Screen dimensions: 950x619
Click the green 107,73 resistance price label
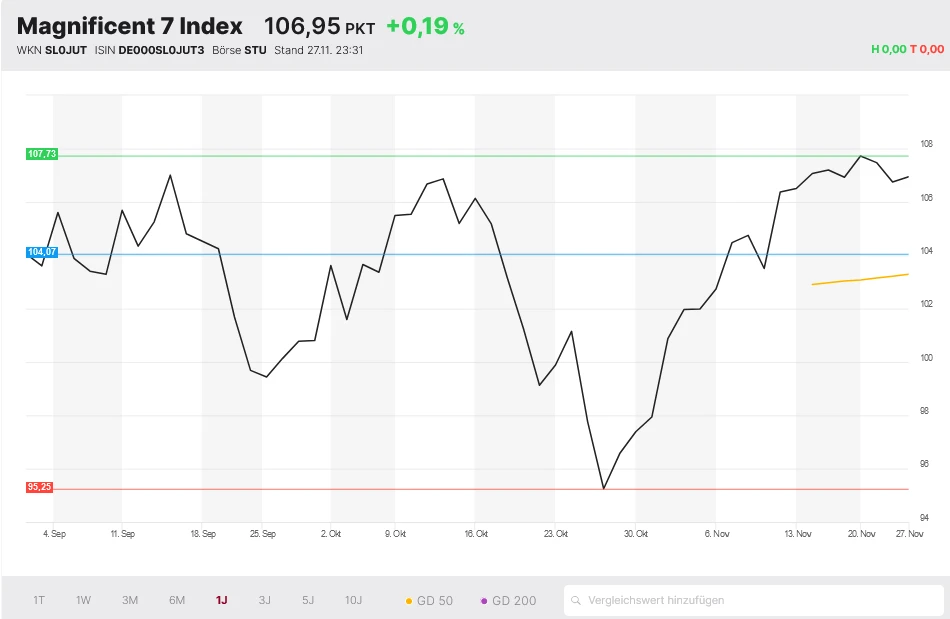coord(41,155)
